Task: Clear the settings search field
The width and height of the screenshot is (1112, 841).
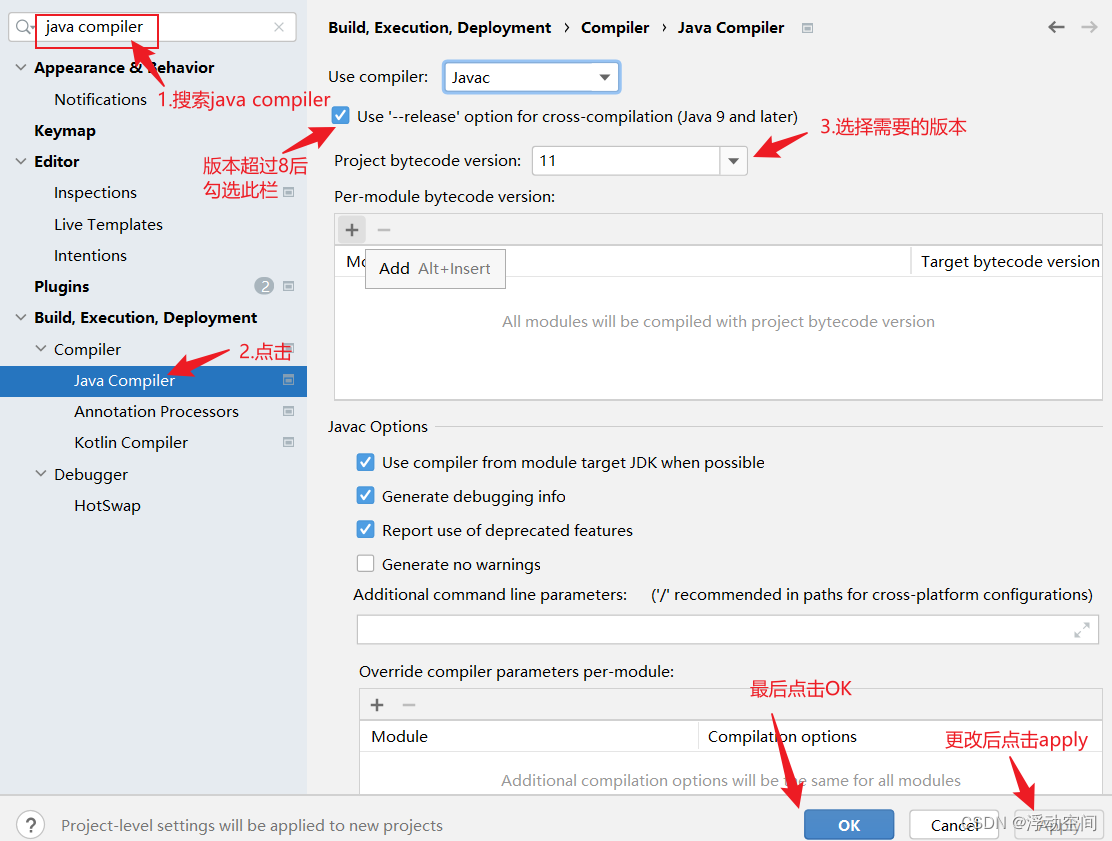Action: (279, 27)
